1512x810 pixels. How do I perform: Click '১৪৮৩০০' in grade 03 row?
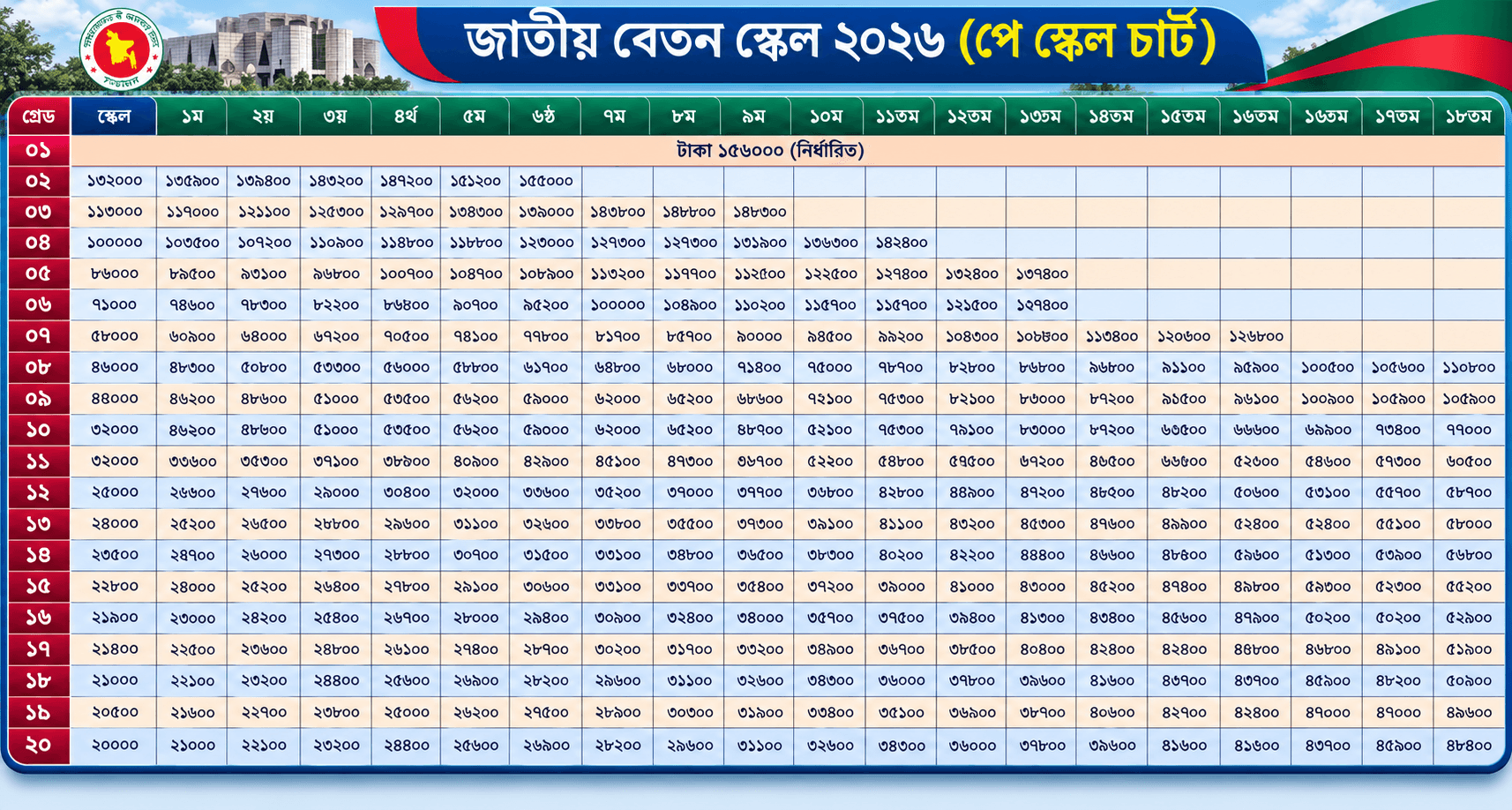(x=760, y=212)
